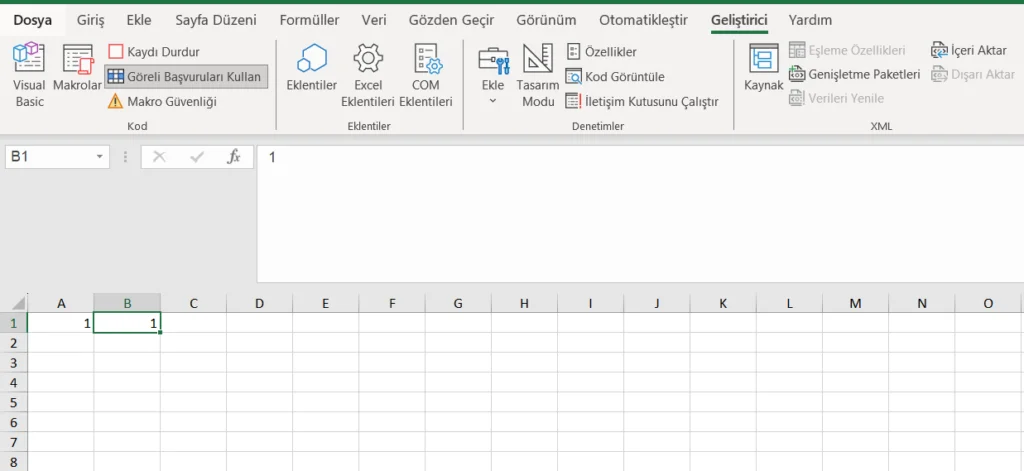The height and width of the screenshot is (471, 1024).
Task: Click Genişletme Paketleri
Action: pos(855,74)
